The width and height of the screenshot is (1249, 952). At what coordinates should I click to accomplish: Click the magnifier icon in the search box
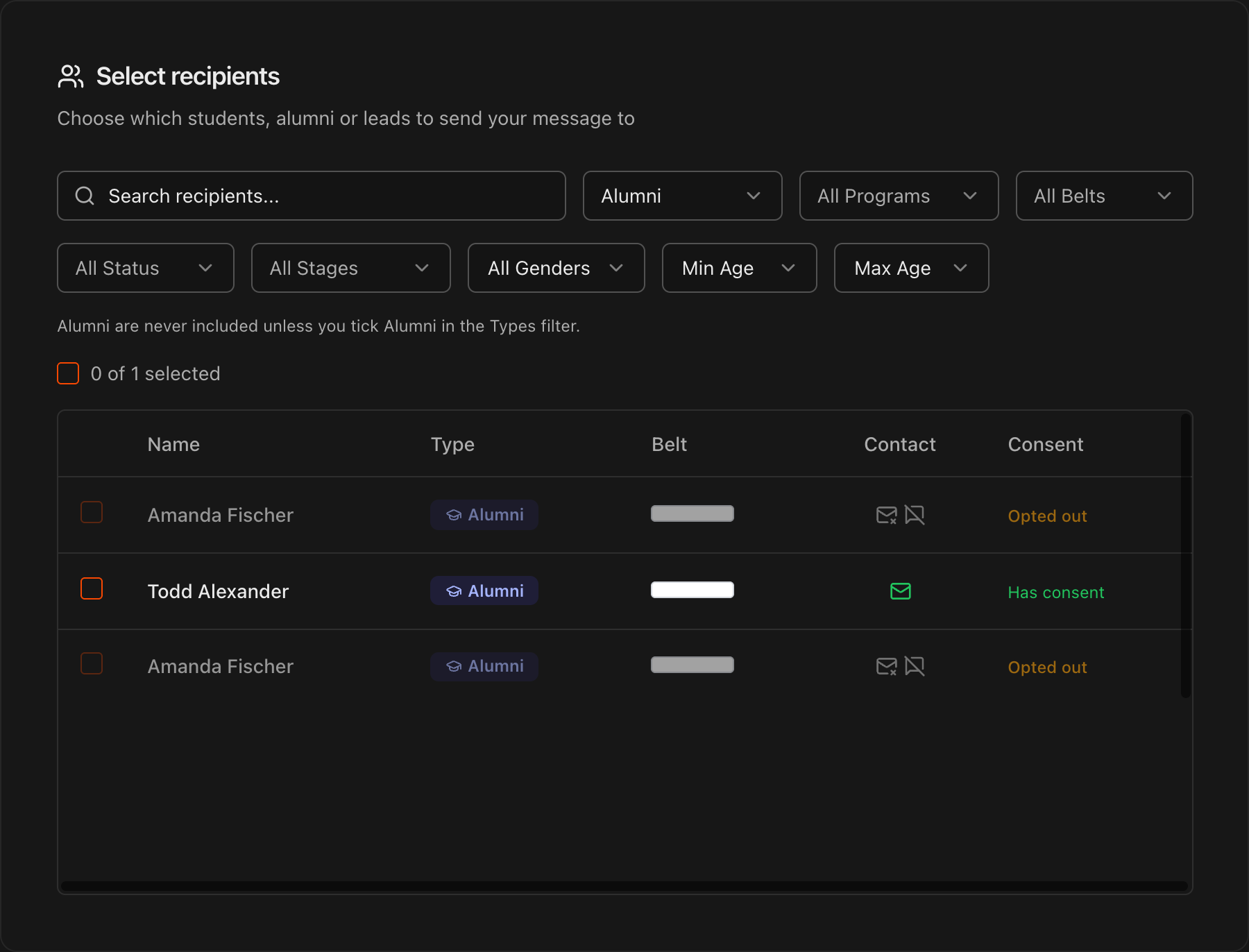click(85, 196)
